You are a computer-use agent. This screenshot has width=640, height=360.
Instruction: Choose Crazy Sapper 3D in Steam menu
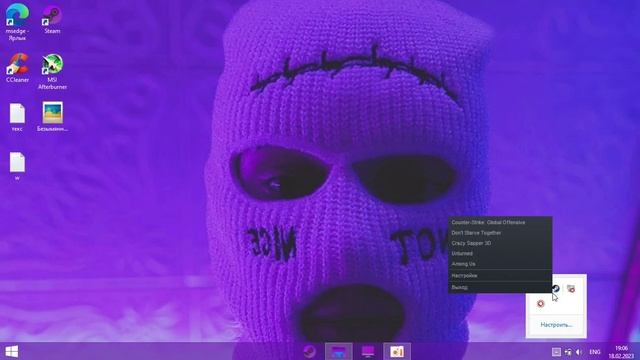[500, 243]
